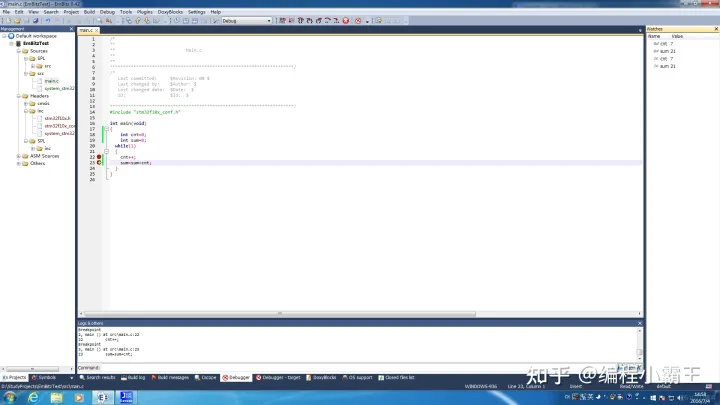Open the File menu
This screenshot has width=720, height=405.
[6, 12]
